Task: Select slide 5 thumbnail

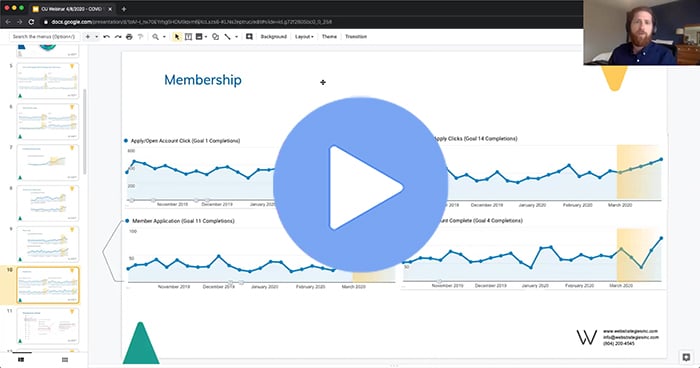Action: tap(48, 81)
